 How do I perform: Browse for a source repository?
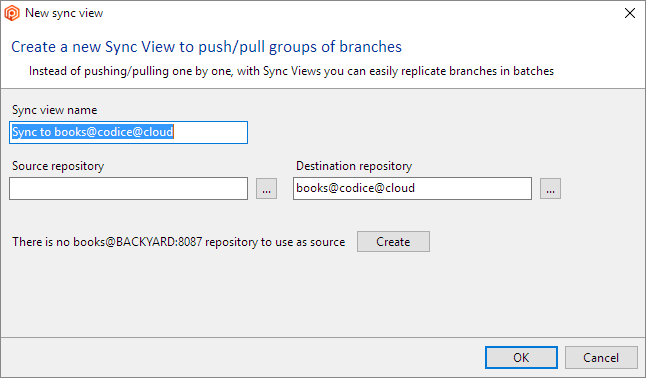266,189
